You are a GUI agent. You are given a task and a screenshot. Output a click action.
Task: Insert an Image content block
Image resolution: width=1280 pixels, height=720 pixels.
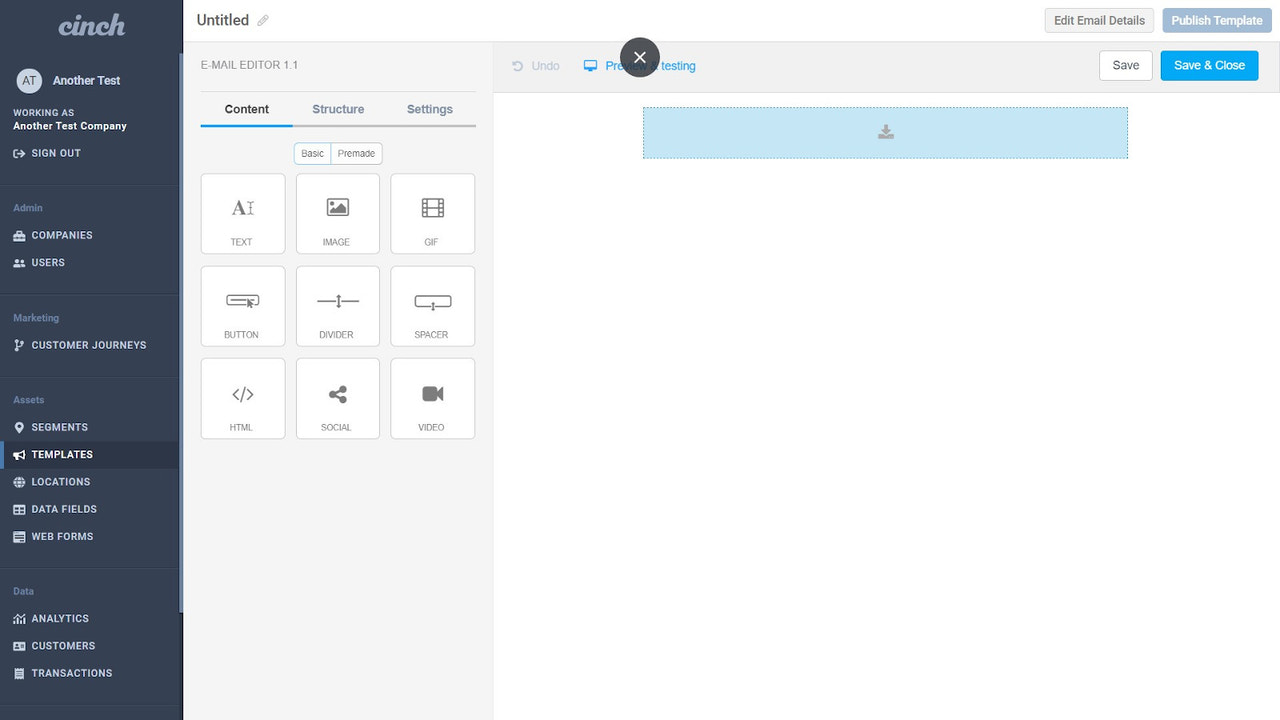(337, 213)
